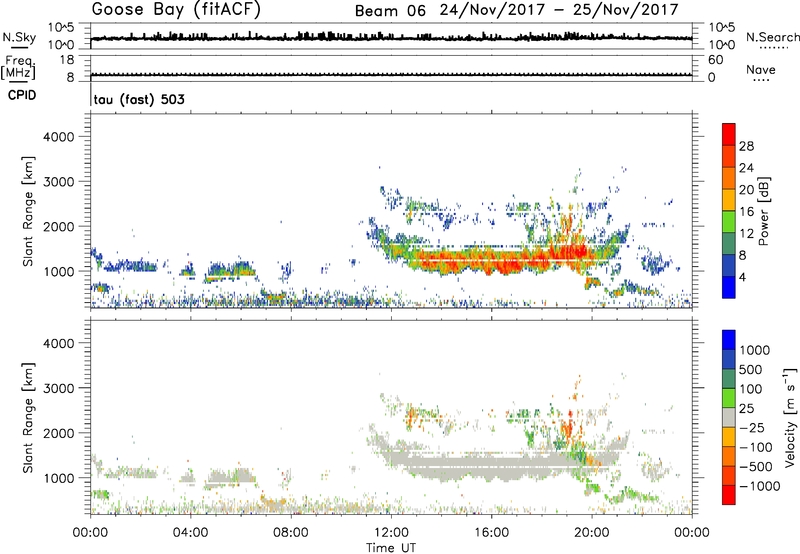Click the Power [dB] colorbar title
This screenshot has width=800, height=554.
(763, 211)
